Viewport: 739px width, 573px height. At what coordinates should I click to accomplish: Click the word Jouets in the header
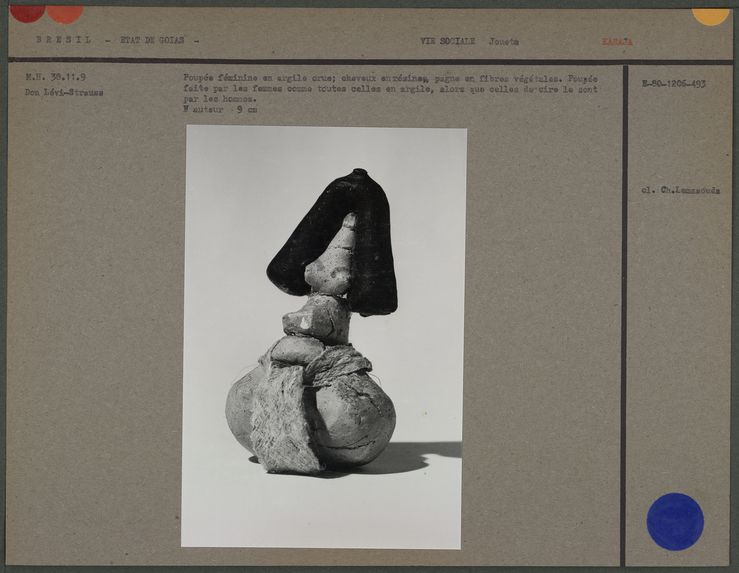[503, 41]
